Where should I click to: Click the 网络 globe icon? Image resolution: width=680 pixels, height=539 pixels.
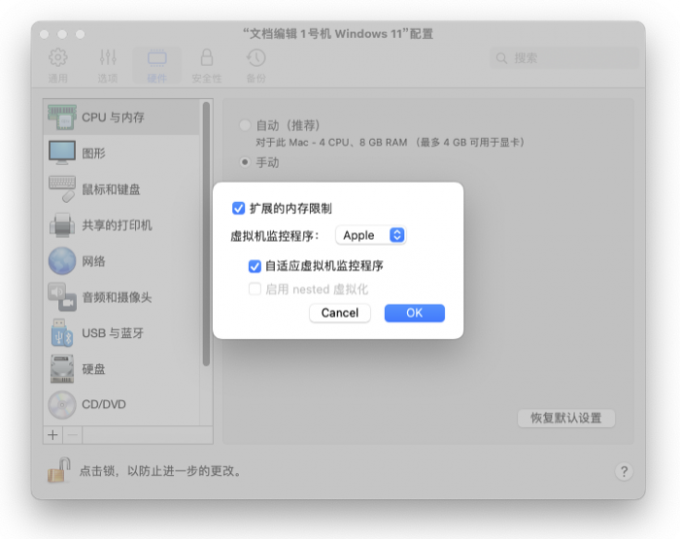[62, 261]
